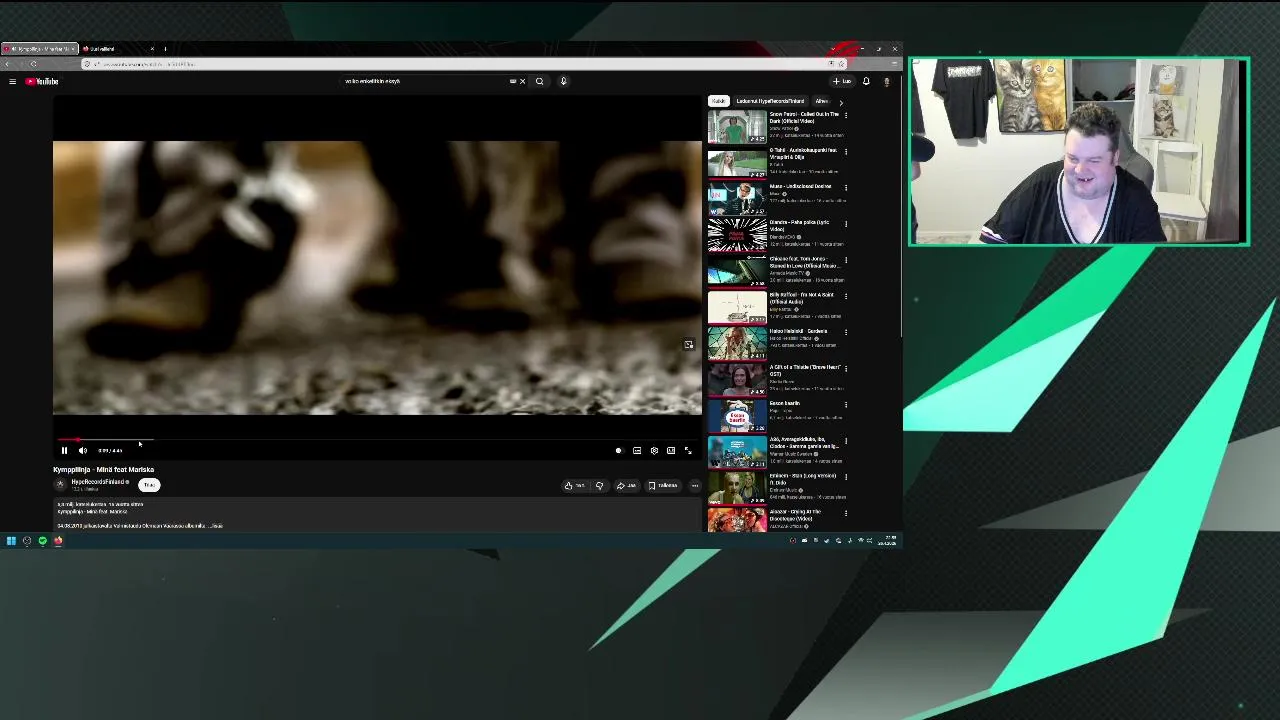The width and height of the screenshot is (1280, 720).
Task: Open the Alcazar Crying At The Discoteque title
Action: (x=795, y=515)
